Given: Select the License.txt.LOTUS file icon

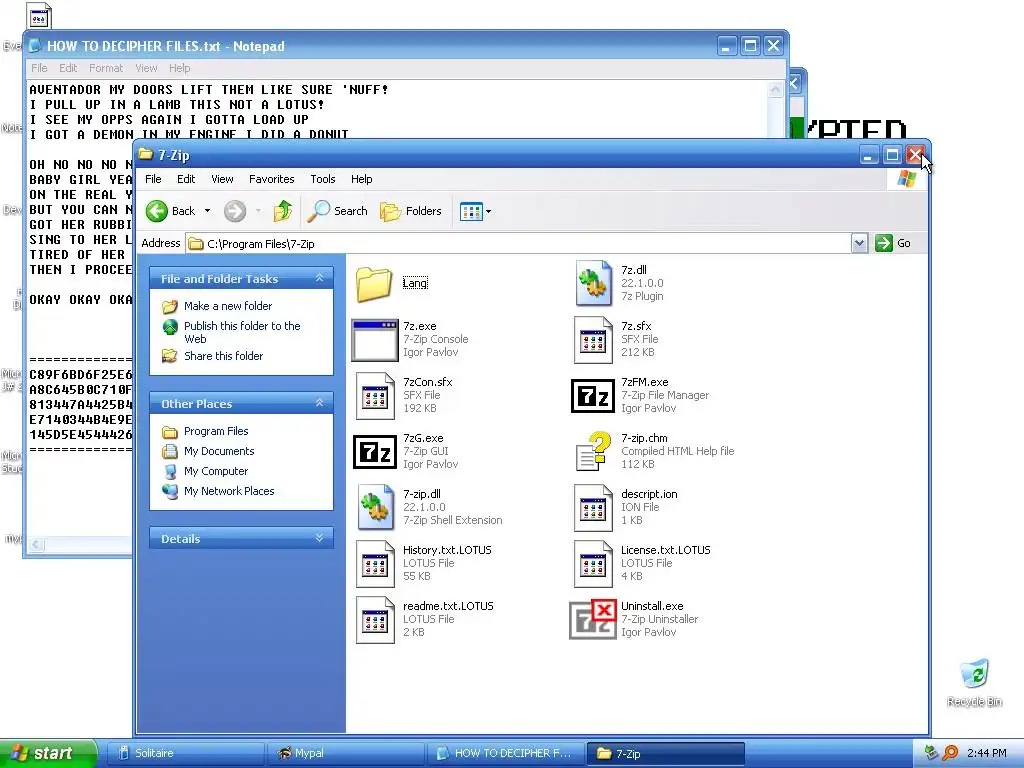Looking at the screenshot, I should tap(594, 564).
